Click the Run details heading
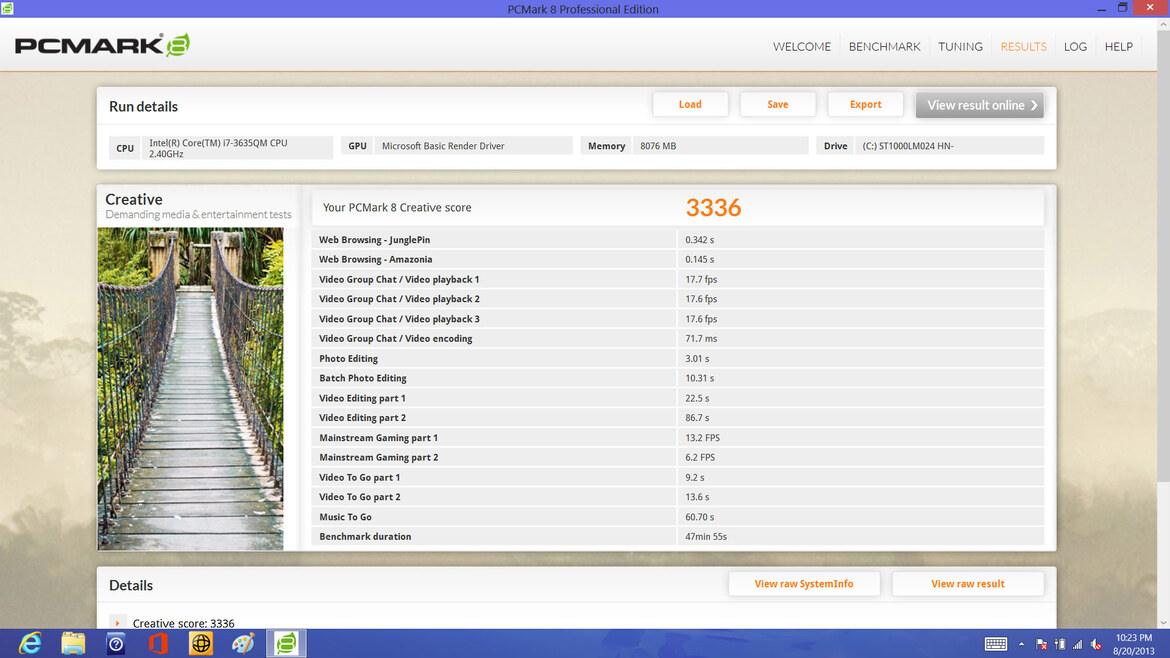Screen dimensions: 1170x658 143,107
